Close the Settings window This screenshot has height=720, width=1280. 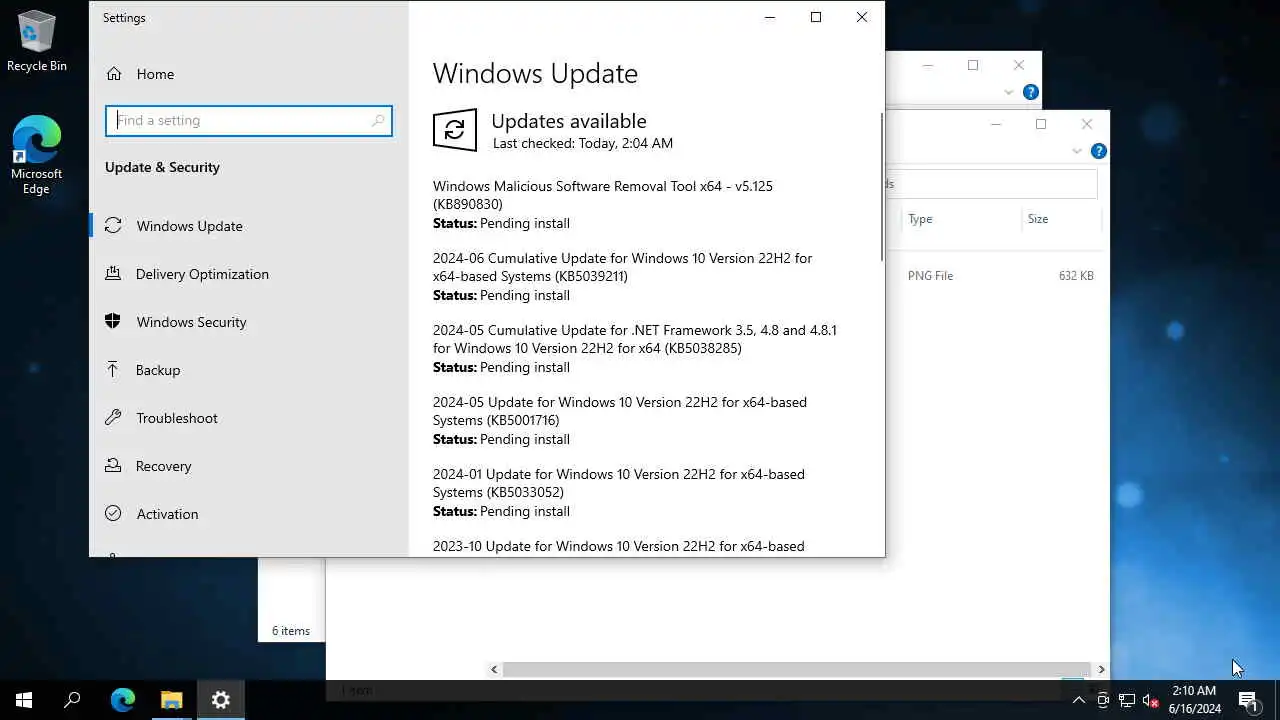coord(862,17)
